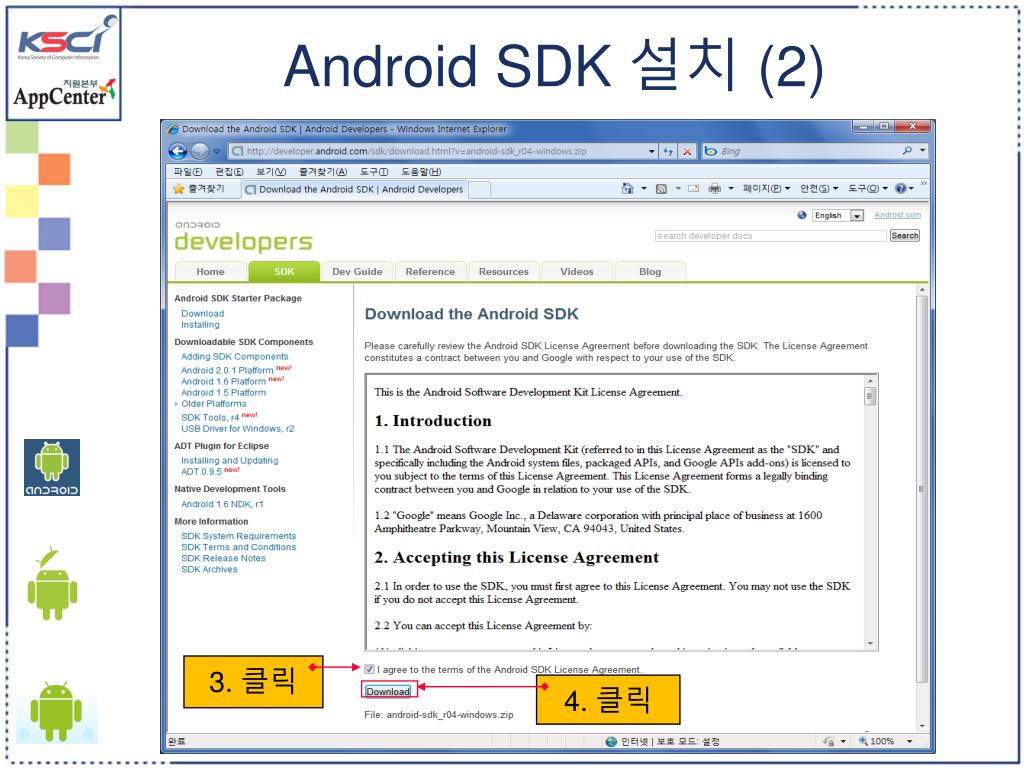Image resolution: width=1024 pixels, height=768 pixels.
Task: Click the Download button
Action: click(388, 691)
